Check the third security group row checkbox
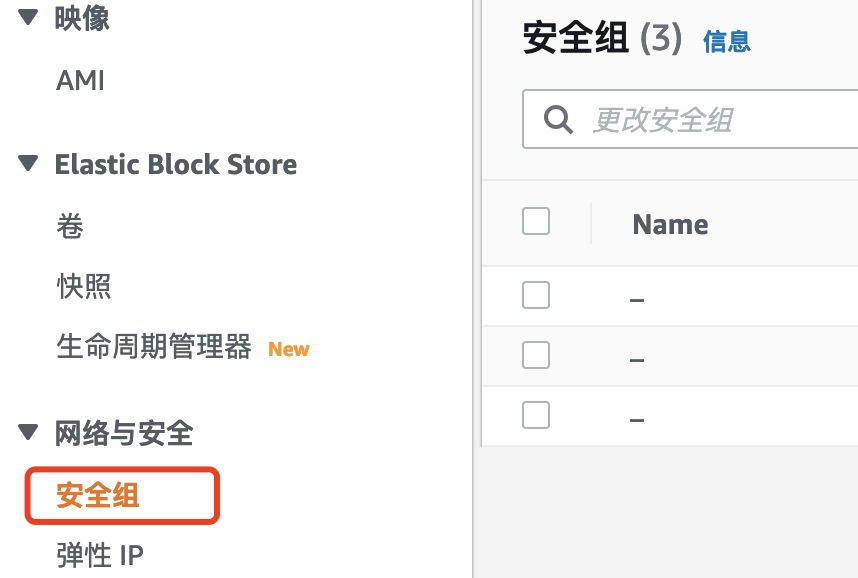Viewport: 858px width, 578px height. coord(536,415)
